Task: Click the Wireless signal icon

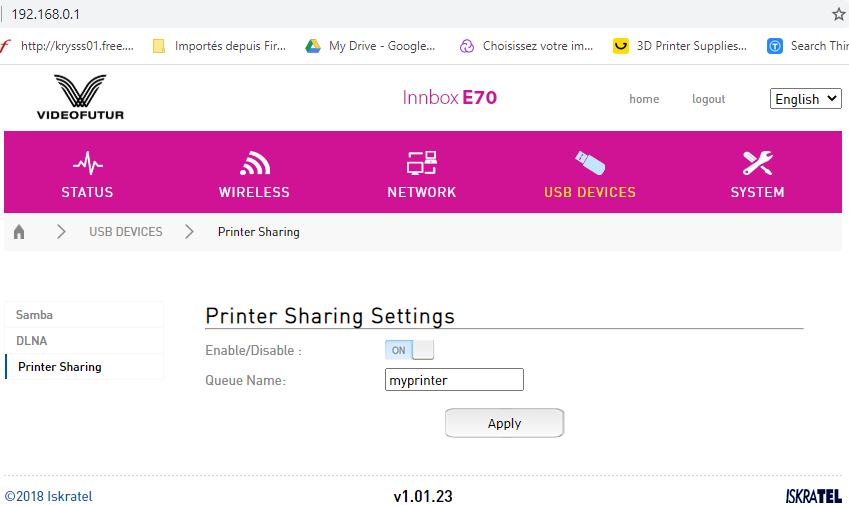Action: (x=254, y=162)
